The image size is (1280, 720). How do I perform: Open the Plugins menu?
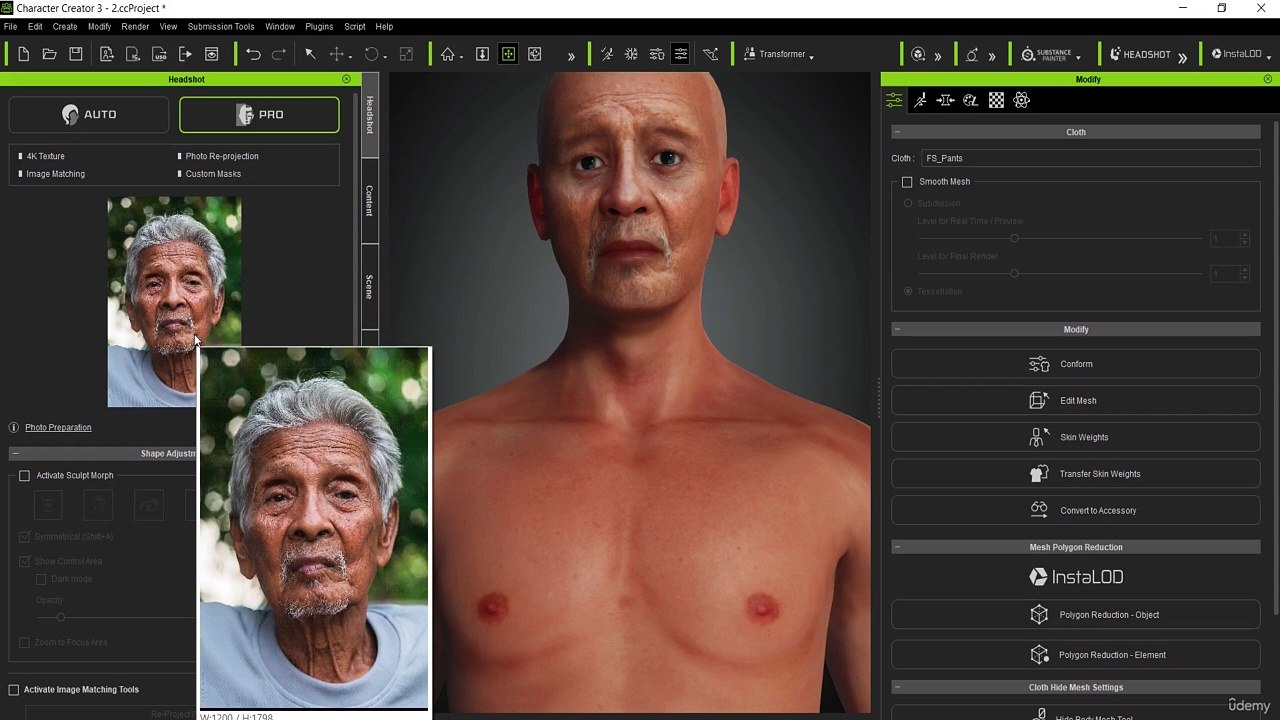[319, 27]
